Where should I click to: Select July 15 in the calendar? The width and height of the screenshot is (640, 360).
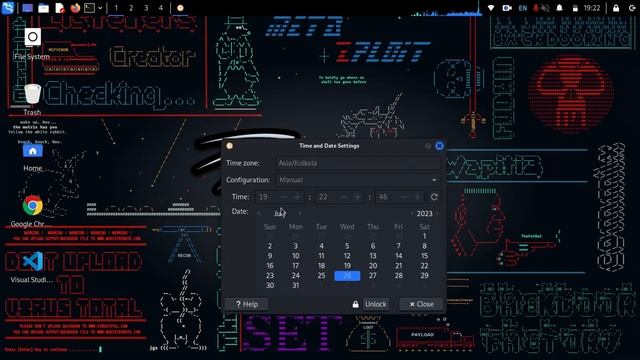(x=424, y=256)
